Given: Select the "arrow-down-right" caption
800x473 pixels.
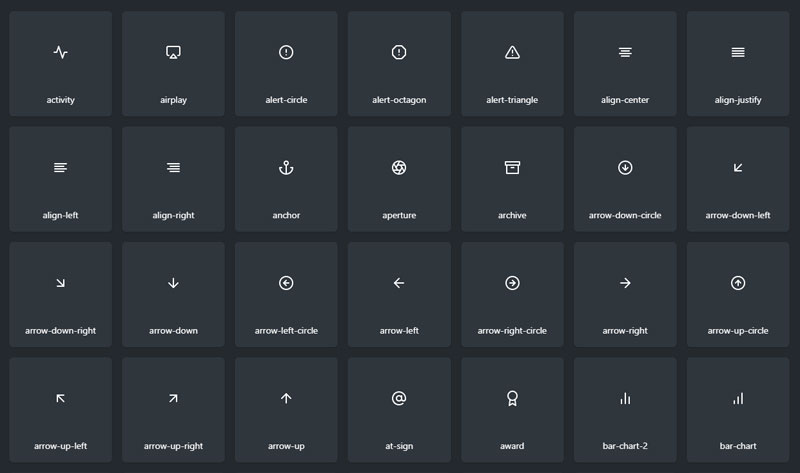Looking at the screenshot, I should pyautogui.click(x=61, y=331).
